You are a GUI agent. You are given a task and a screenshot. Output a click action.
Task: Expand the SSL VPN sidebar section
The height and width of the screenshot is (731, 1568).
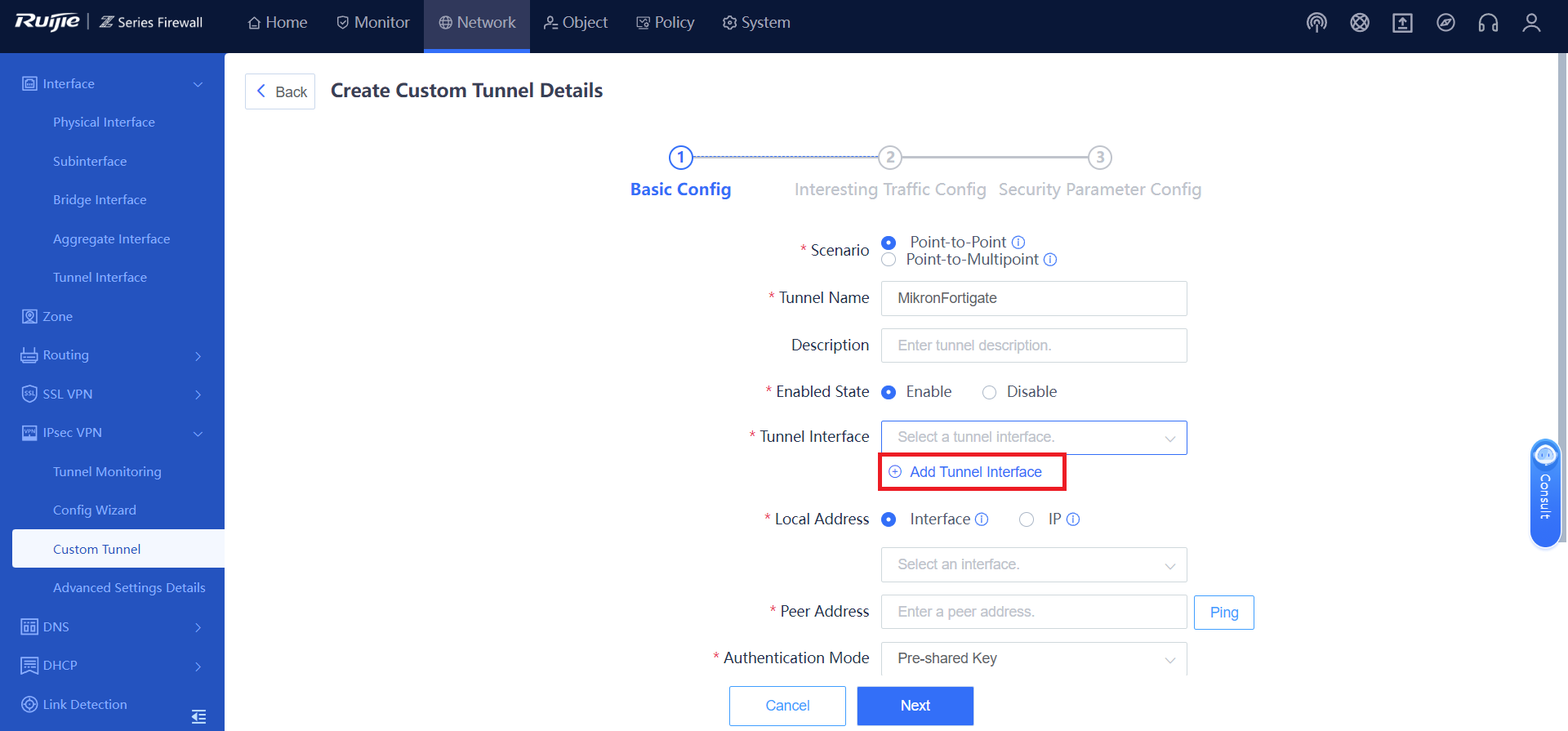198,394
